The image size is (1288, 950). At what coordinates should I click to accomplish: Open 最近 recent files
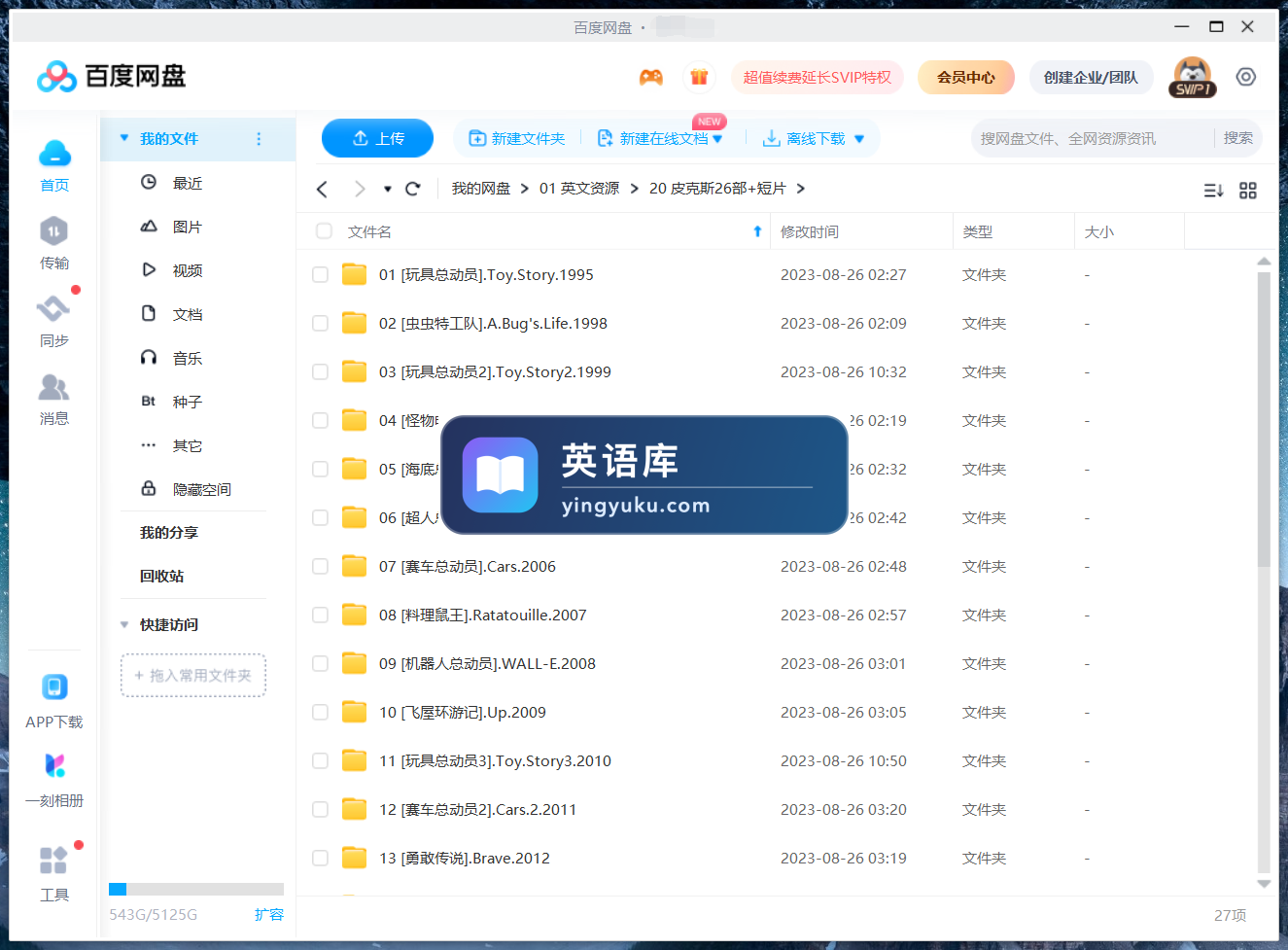[188, 183]
